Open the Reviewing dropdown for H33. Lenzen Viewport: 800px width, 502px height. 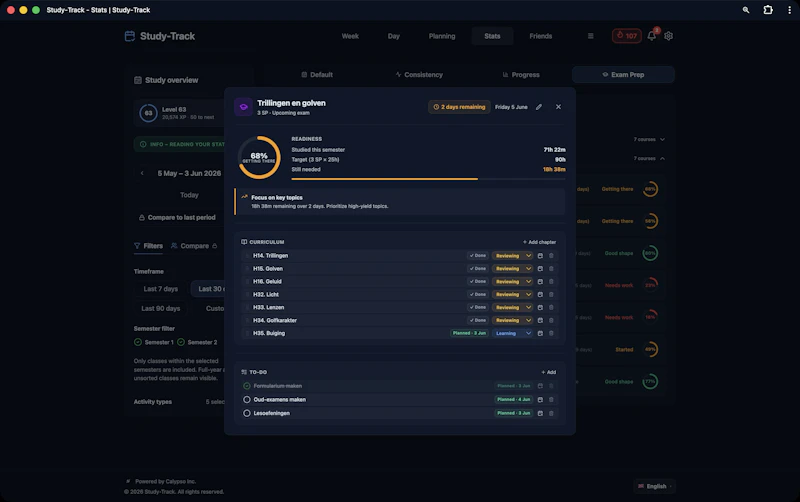[512, 307]
